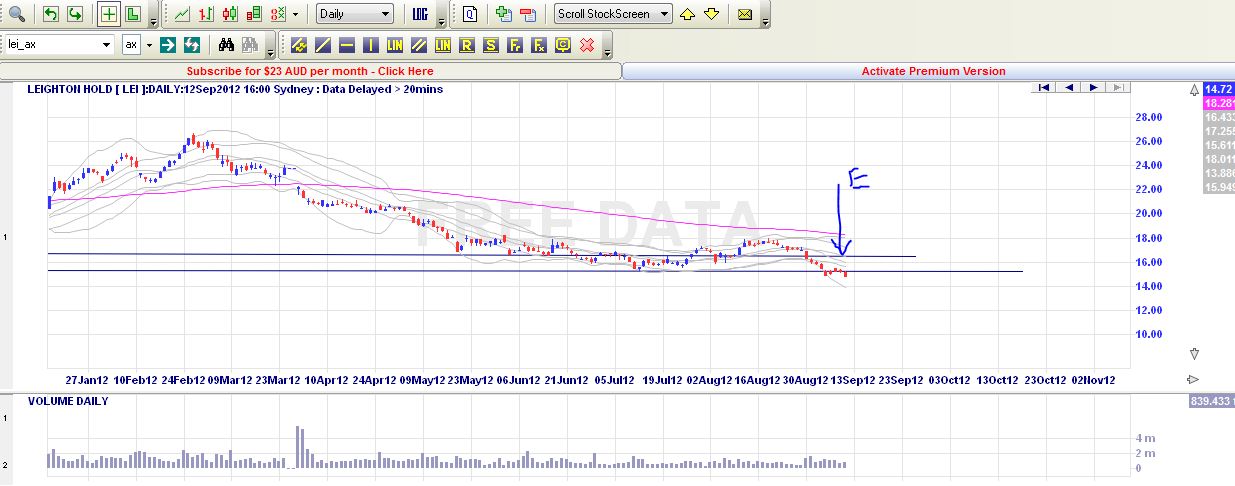
Task: Select the diagonal trendline drawing tool
Action: 323,45
